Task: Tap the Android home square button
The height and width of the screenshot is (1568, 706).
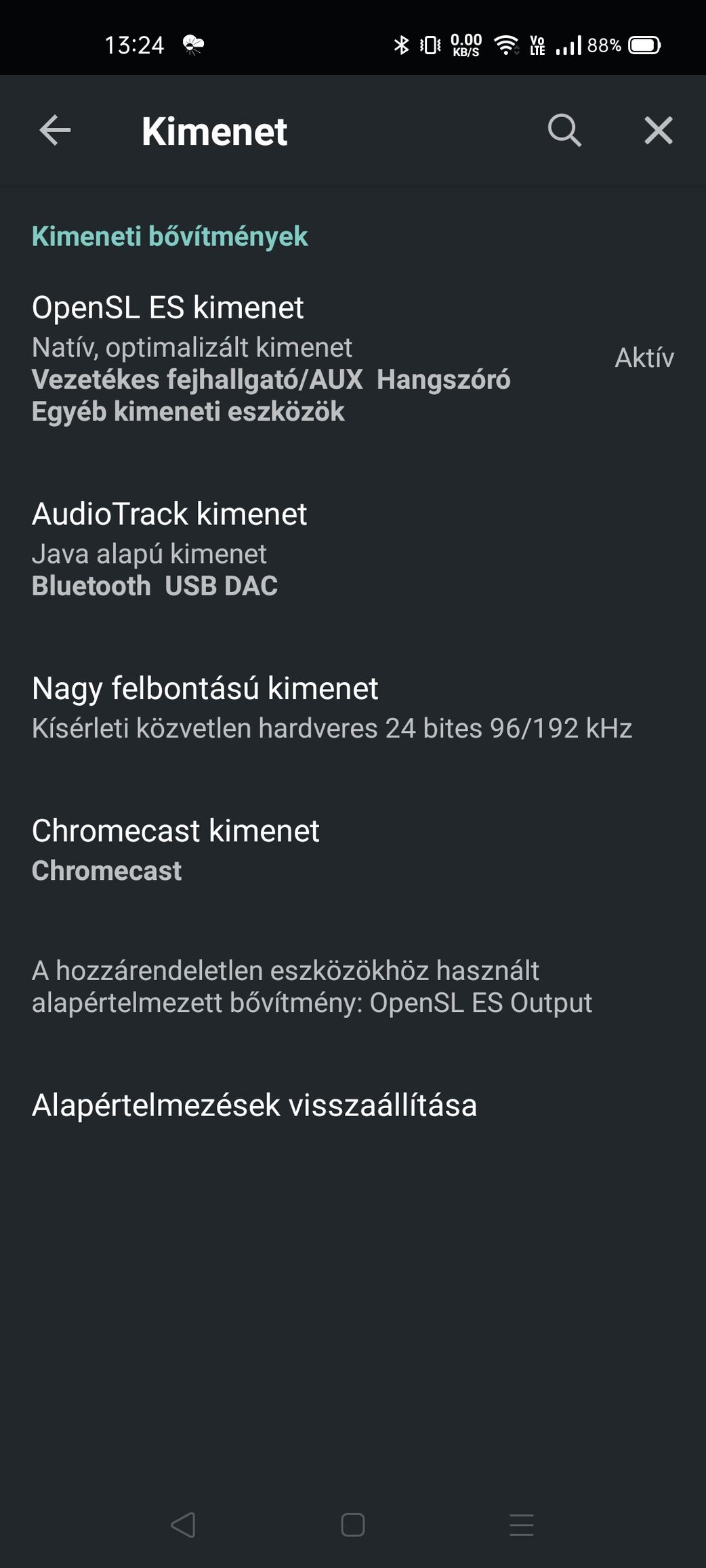Action: pos(353,1525)
